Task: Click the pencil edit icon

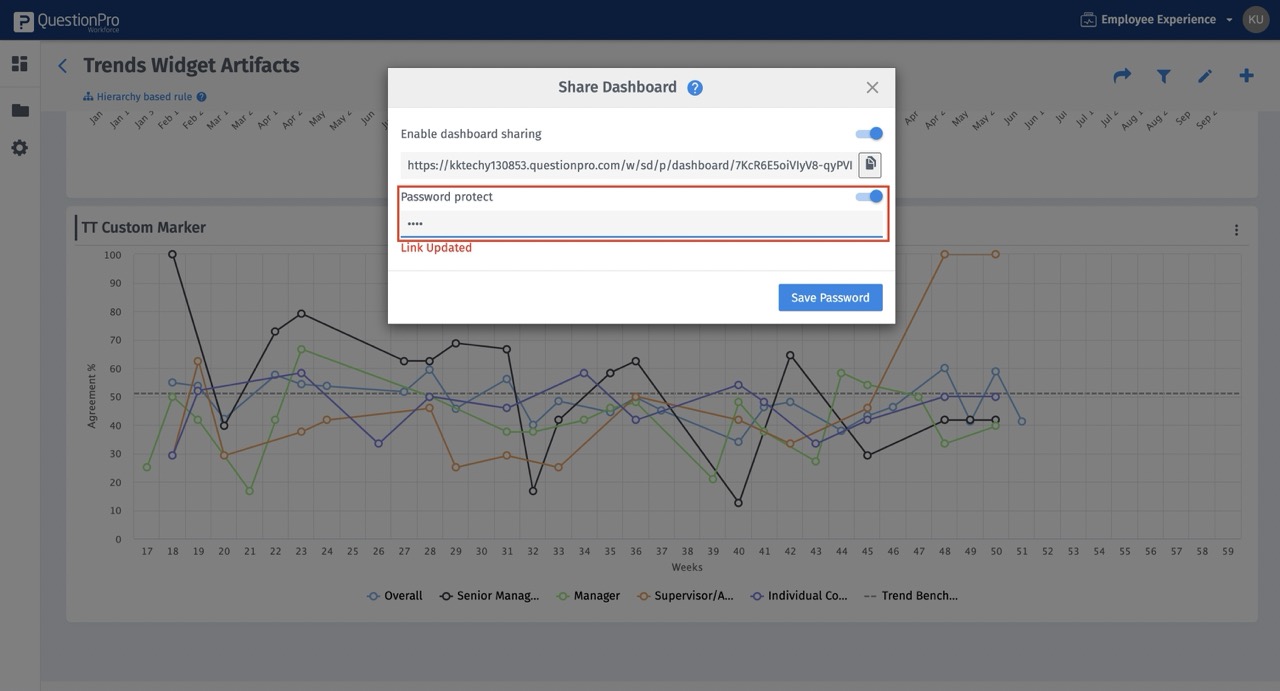Action: pyautogui.click(x=1205, y=76)
